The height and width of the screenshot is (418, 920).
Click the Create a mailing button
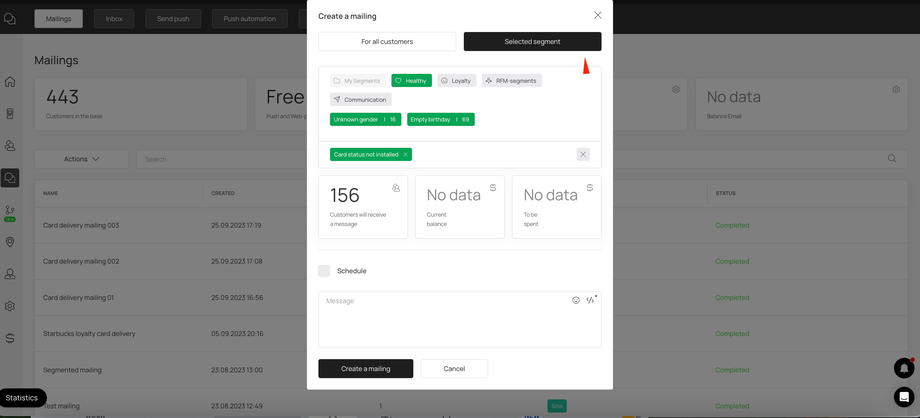point(366,369)
